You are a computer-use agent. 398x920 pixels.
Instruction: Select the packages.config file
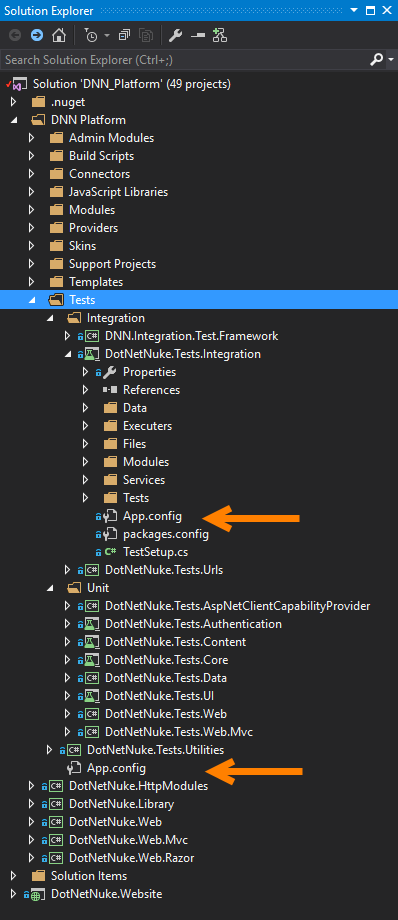(166, 535)
